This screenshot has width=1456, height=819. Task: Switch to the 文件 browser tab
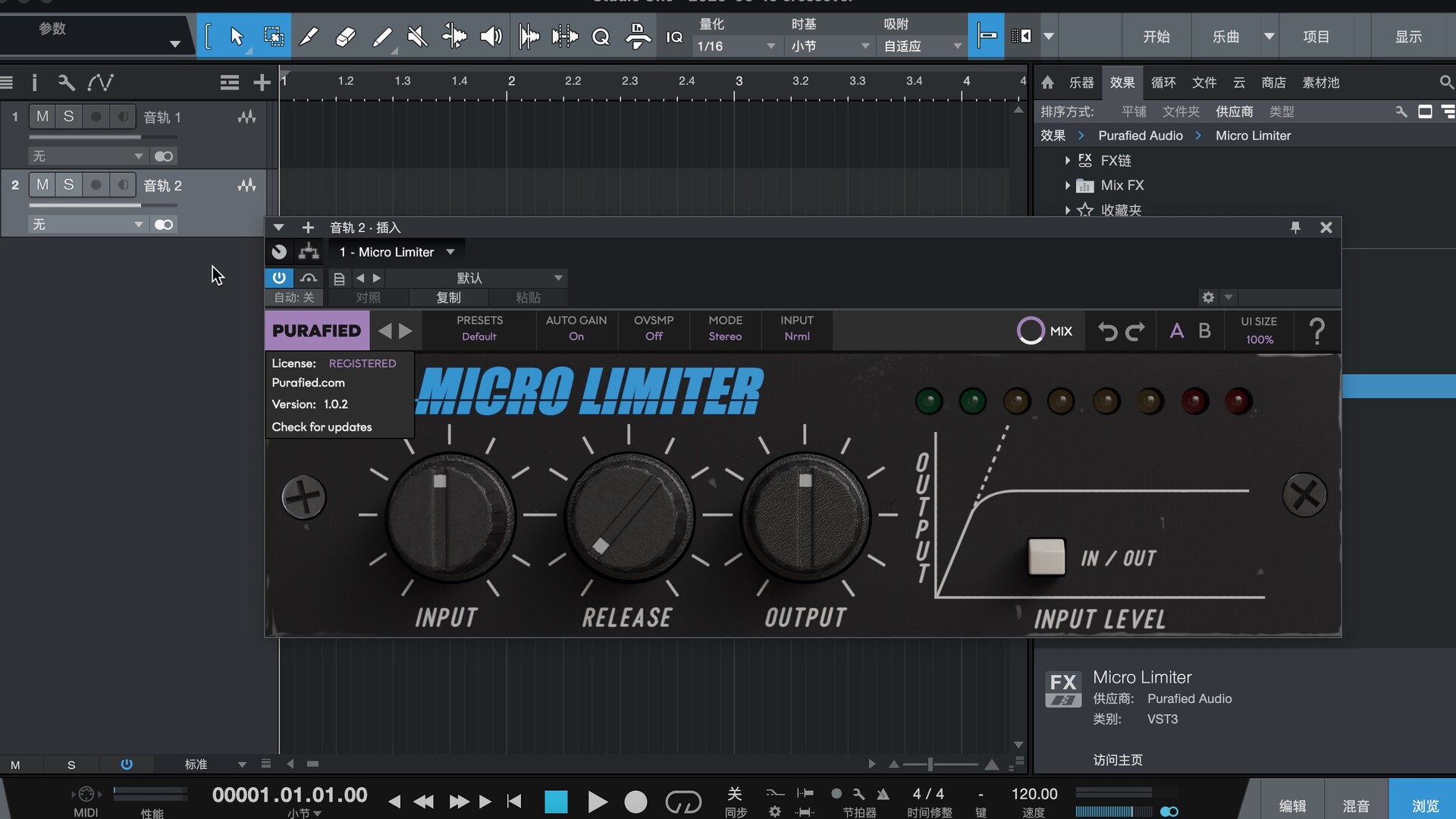(x=1203, y=82)
